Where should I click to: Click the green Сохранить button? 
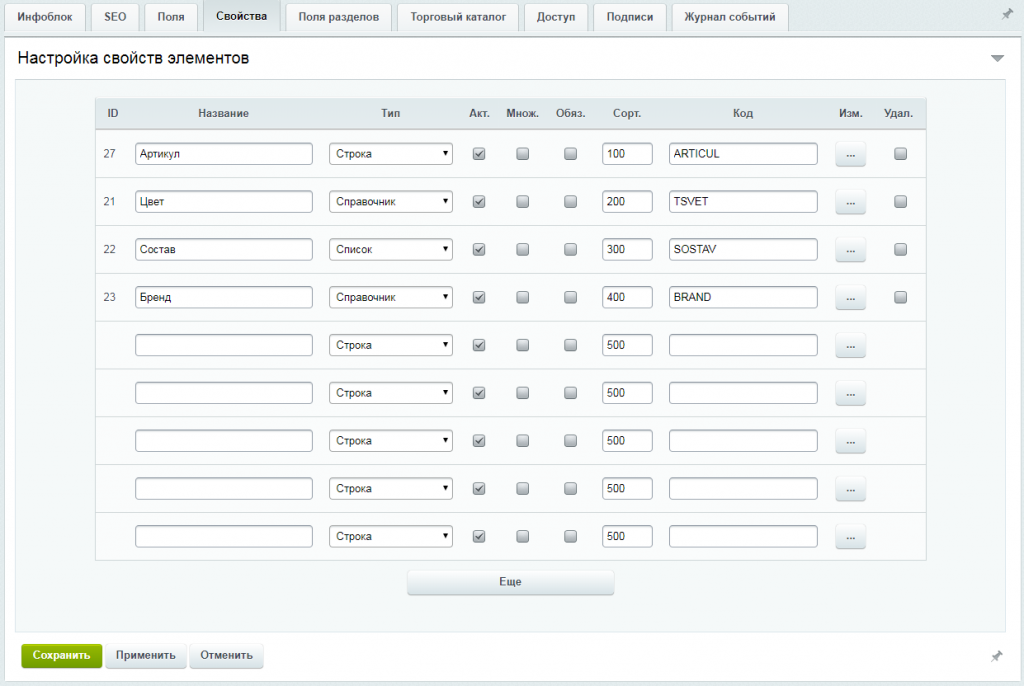pyautogui.click(x=61, y=655)
